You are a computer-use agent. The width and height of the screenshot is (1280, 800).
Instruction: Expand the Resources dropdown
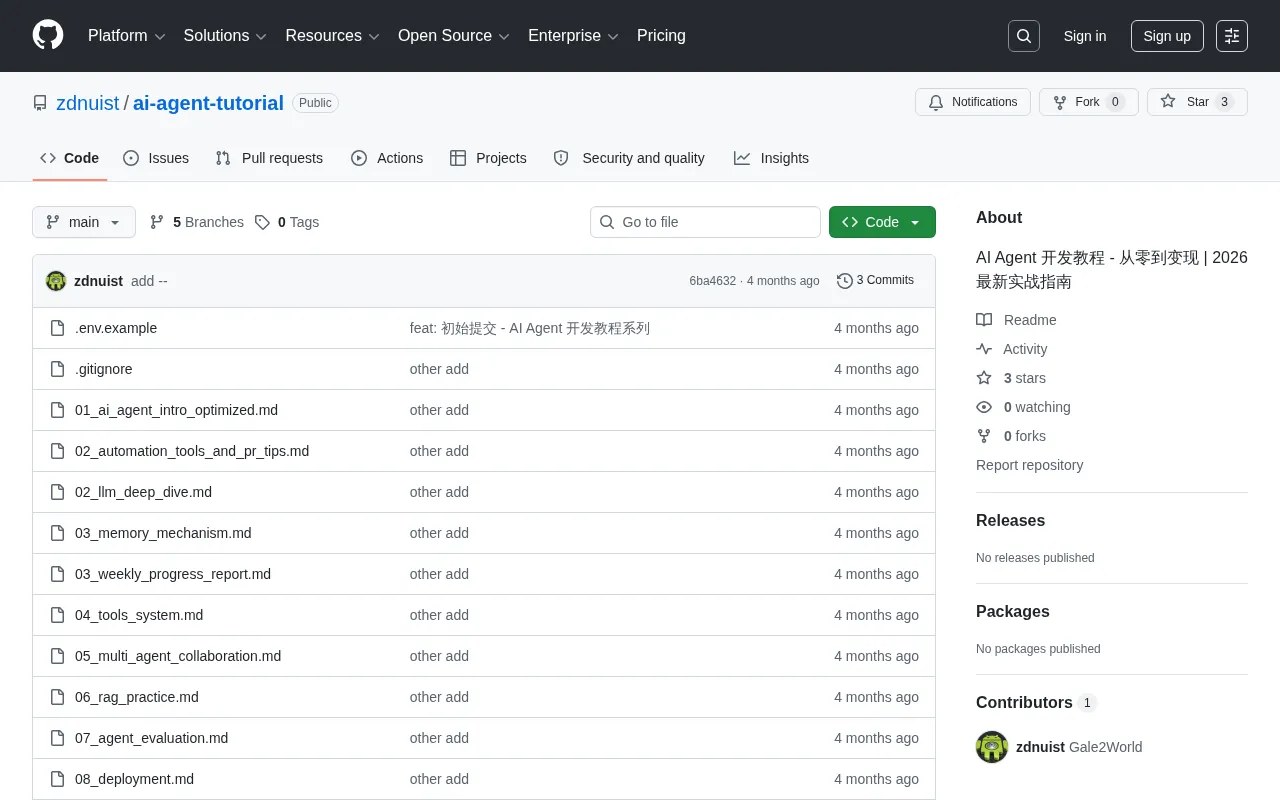coord(333,36)
